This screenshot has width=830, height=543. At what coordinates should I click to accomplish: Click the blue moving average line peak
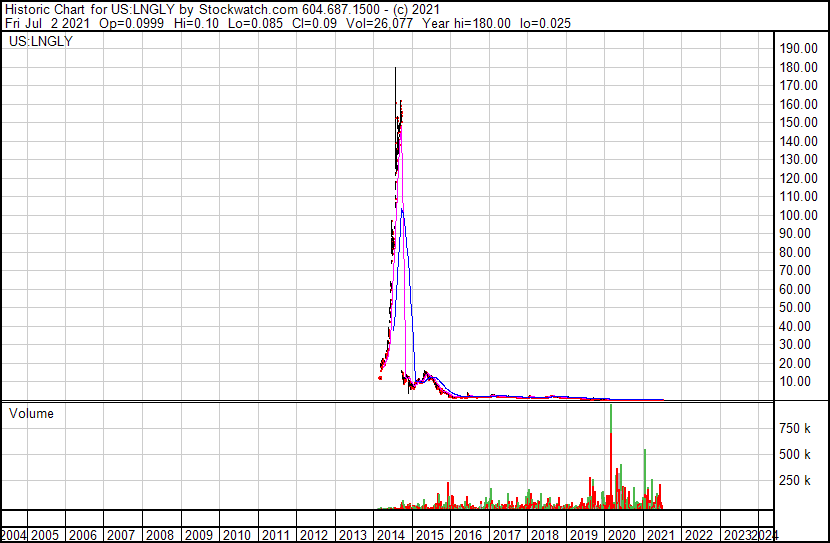click(x=402, y=210)
